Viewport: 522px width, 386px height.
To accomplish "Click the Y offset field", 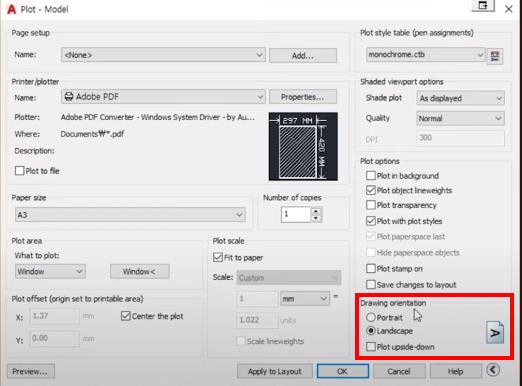I will [x=55, y=339].
